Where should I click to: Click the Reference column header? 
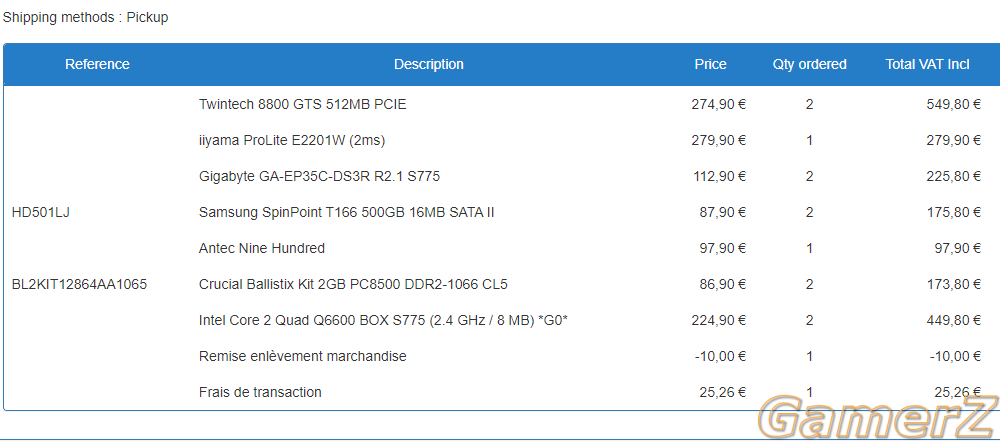(97, 64)
